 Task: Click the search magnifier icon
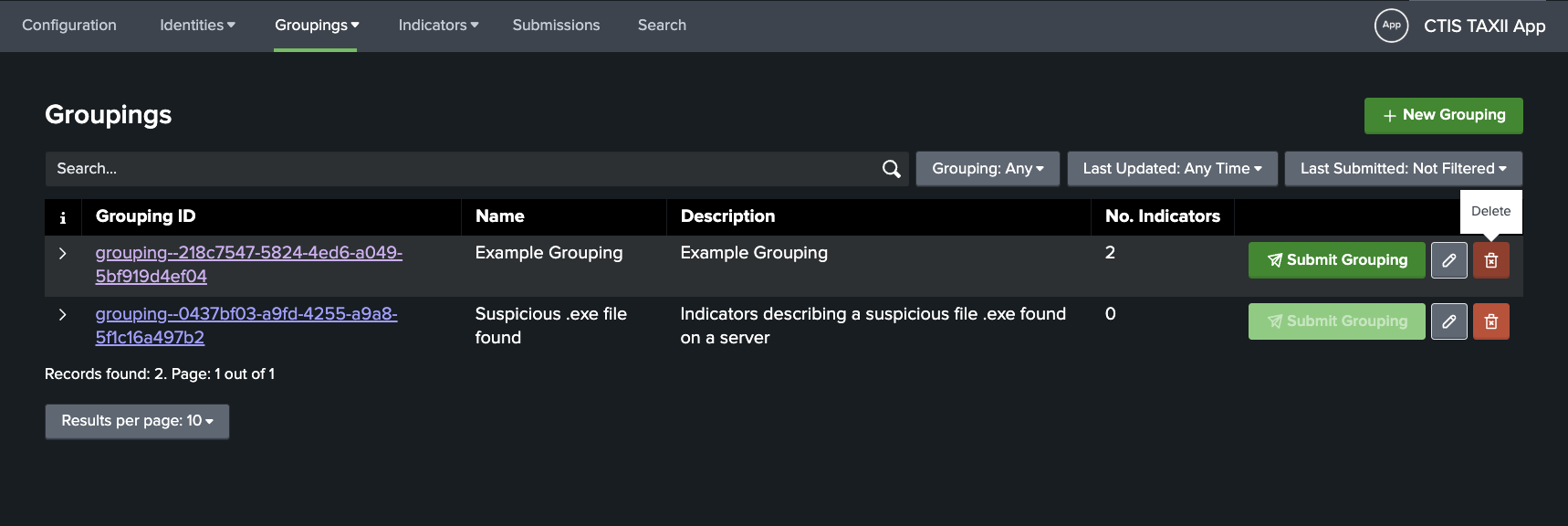(891, 169)
